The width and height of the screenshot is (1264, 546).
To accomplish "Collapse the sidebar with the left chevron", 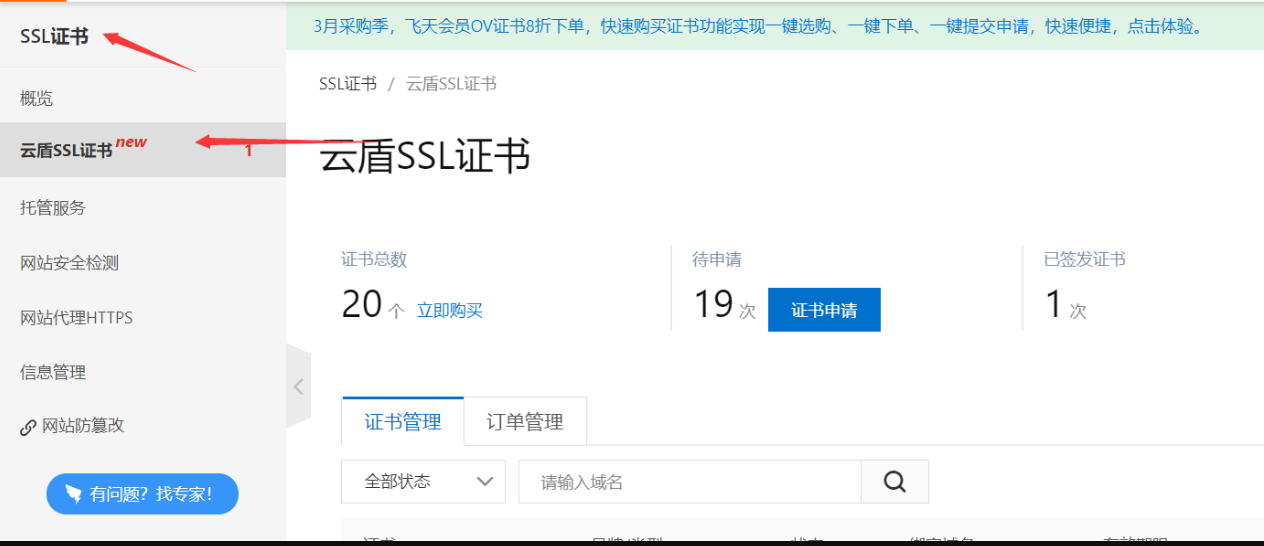I will click(x=298, y=387).
